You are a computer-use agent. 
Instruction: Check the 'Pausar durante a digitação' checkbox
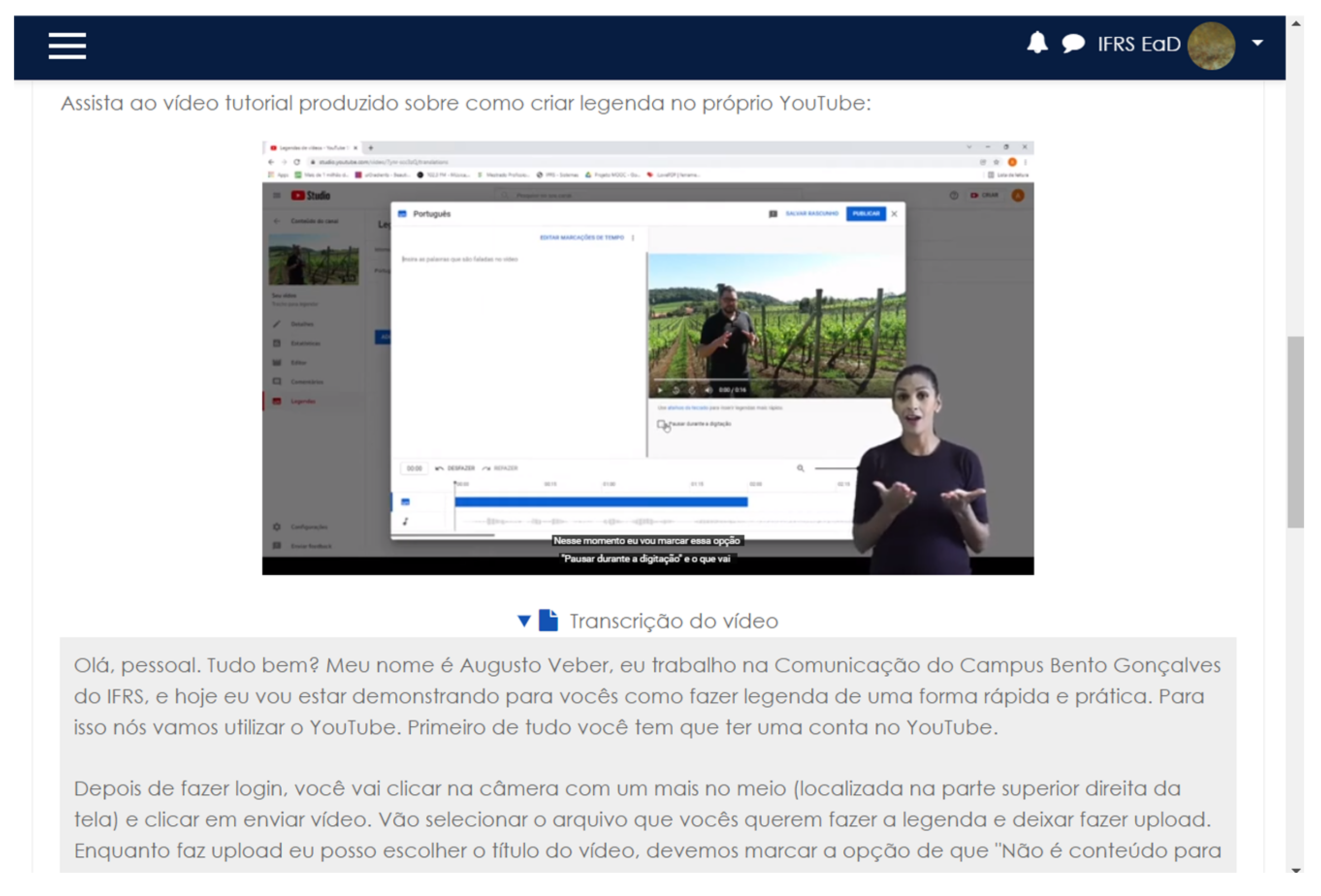(661, 424)
